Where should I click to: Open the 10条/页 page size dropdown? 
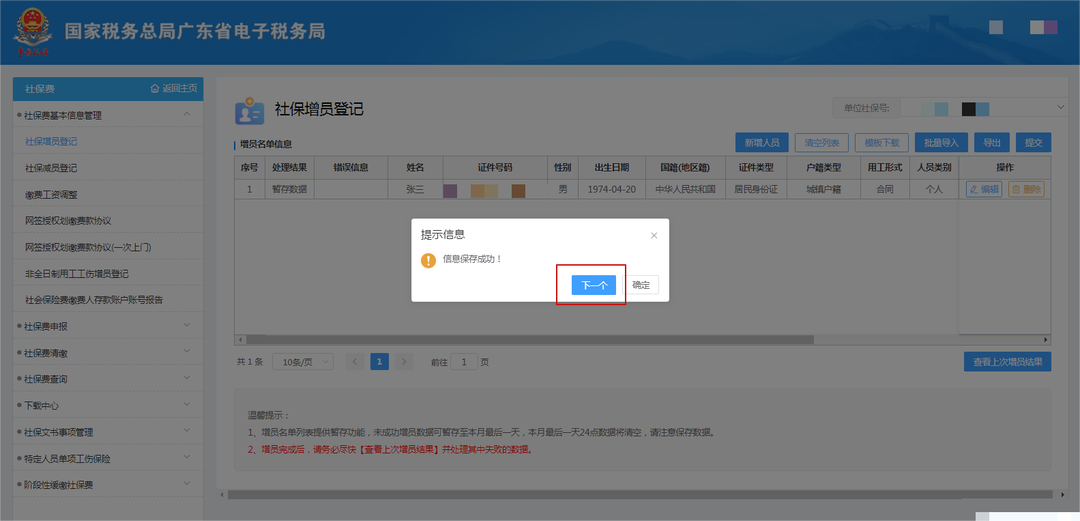[302, 362]
